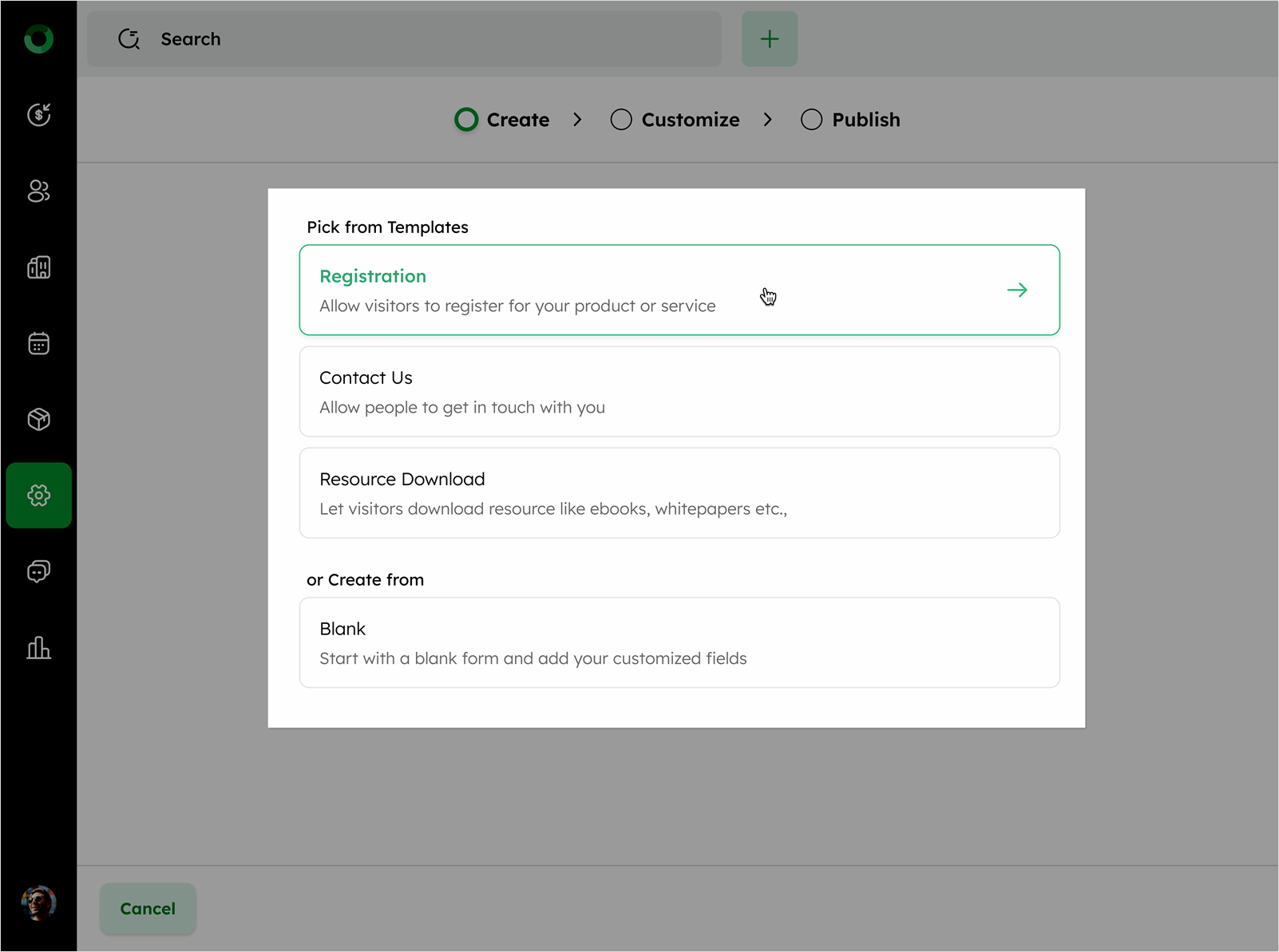
Task: Select the Customize step radio circle
Action: point(621,120)
